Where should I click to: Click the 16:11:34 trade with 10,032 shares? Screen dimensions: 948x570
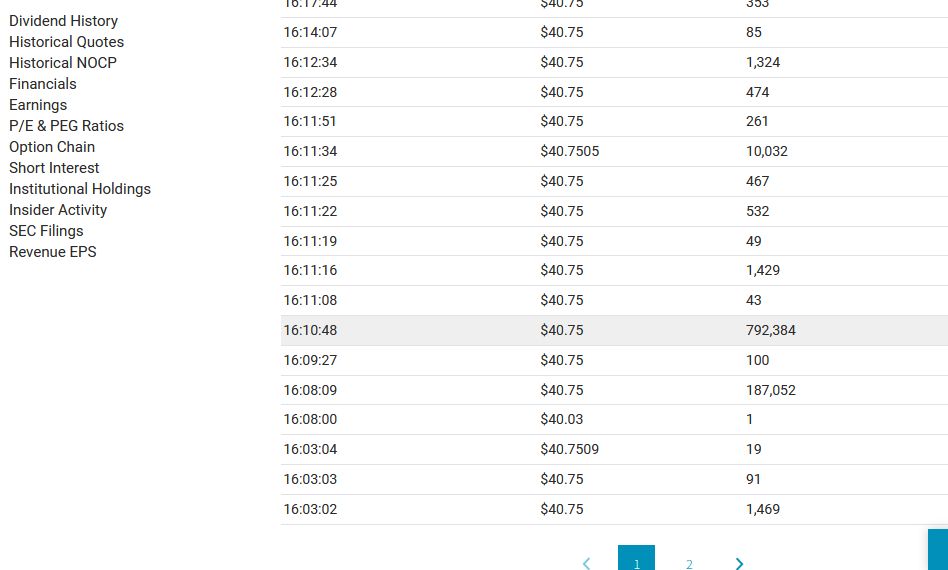tap(614, 152)
